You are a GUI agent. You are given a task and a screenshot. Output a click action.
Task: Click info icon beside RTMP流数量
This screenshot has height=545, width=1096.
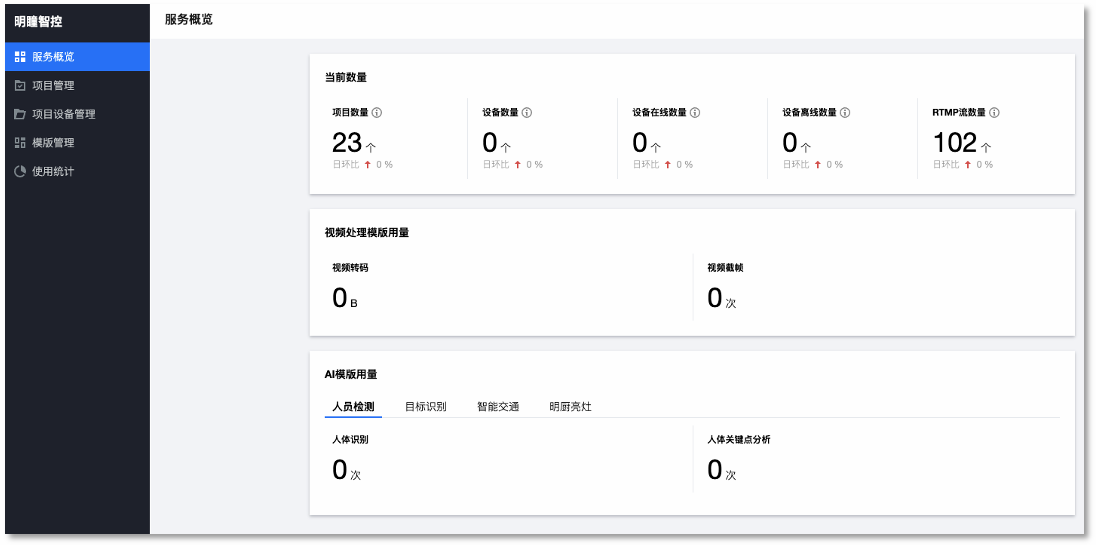click(995, 113)
